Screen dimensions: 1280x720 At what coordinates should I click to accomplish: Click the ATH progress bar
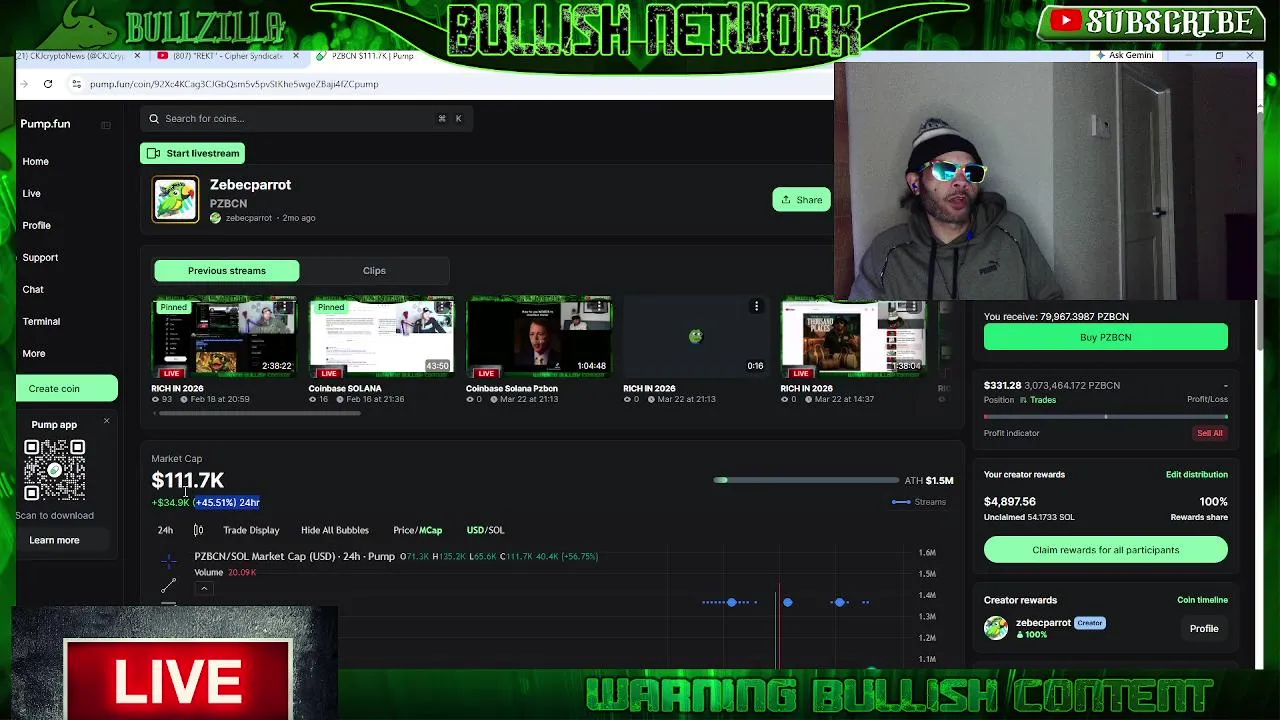click(806, 480)
